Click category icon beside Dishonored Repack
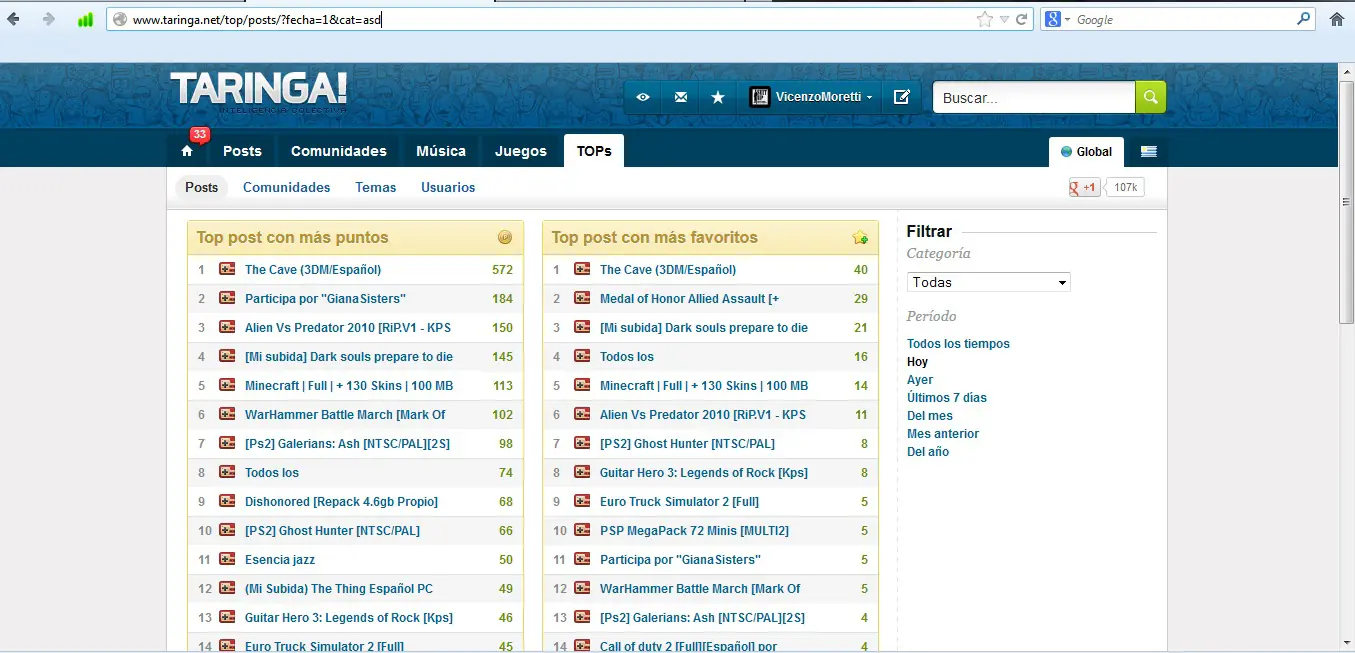This screenshot has height=653, width=1355. click(x=227, y=501)
